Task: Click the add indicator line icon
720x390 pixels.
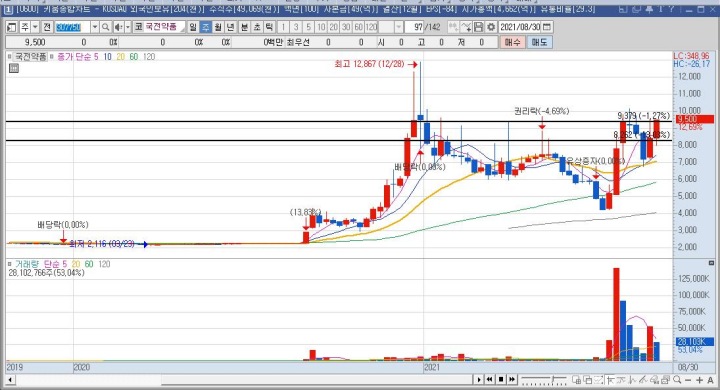Action: 466,27
